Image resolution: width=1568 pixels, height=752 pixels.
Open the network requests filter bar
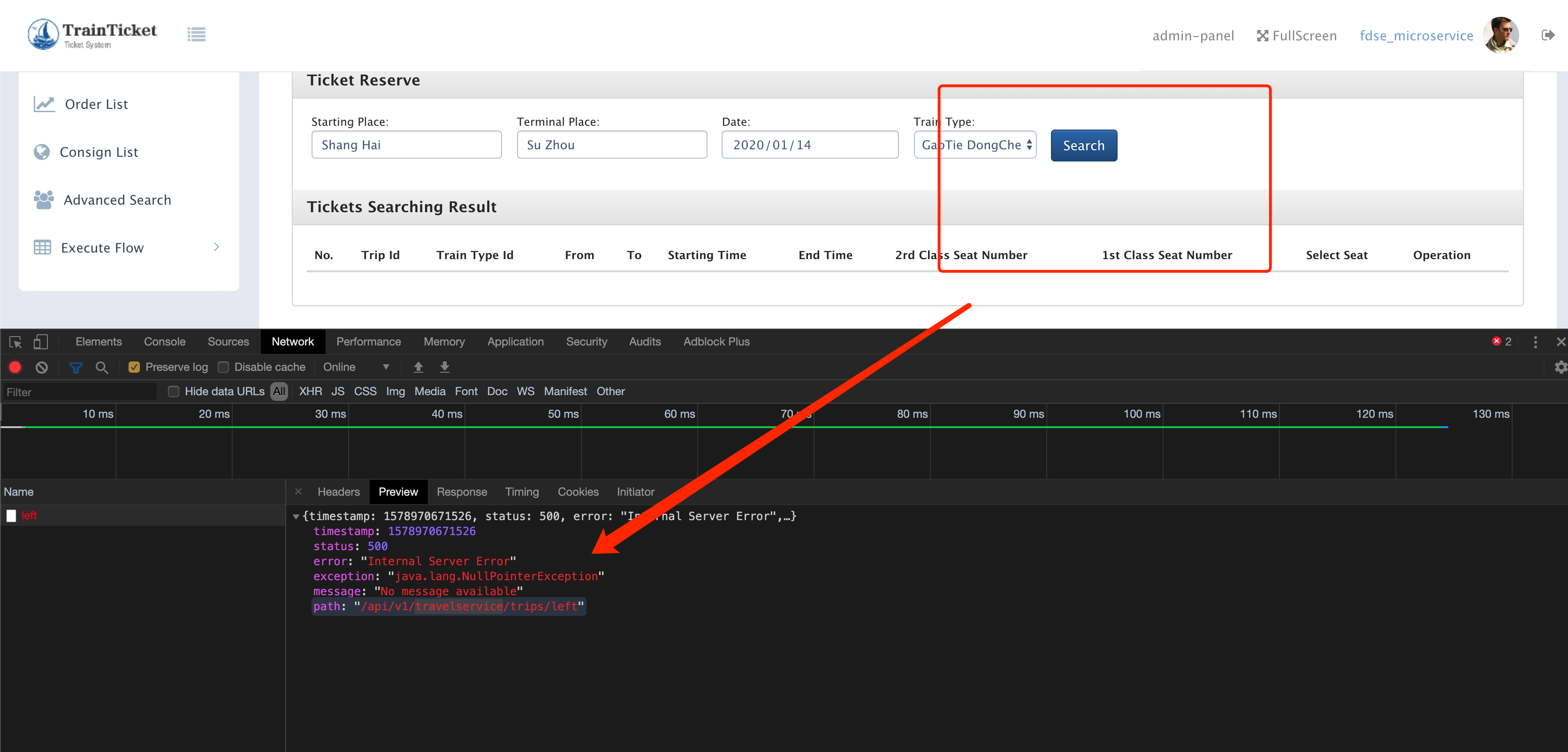click(x=76, y=367)
